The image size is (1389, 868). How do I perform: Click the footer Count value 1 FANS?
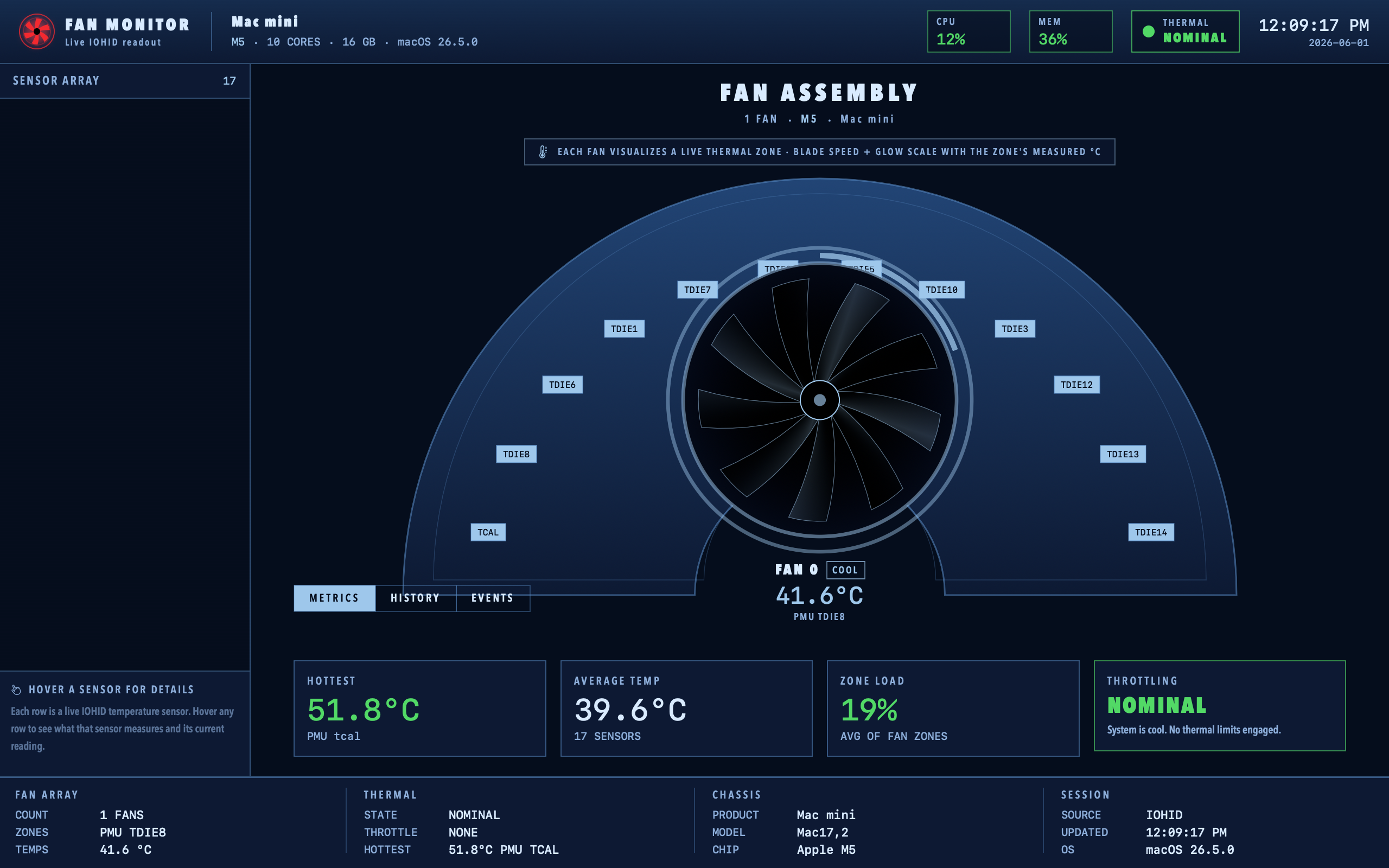[x=122, y=815]
